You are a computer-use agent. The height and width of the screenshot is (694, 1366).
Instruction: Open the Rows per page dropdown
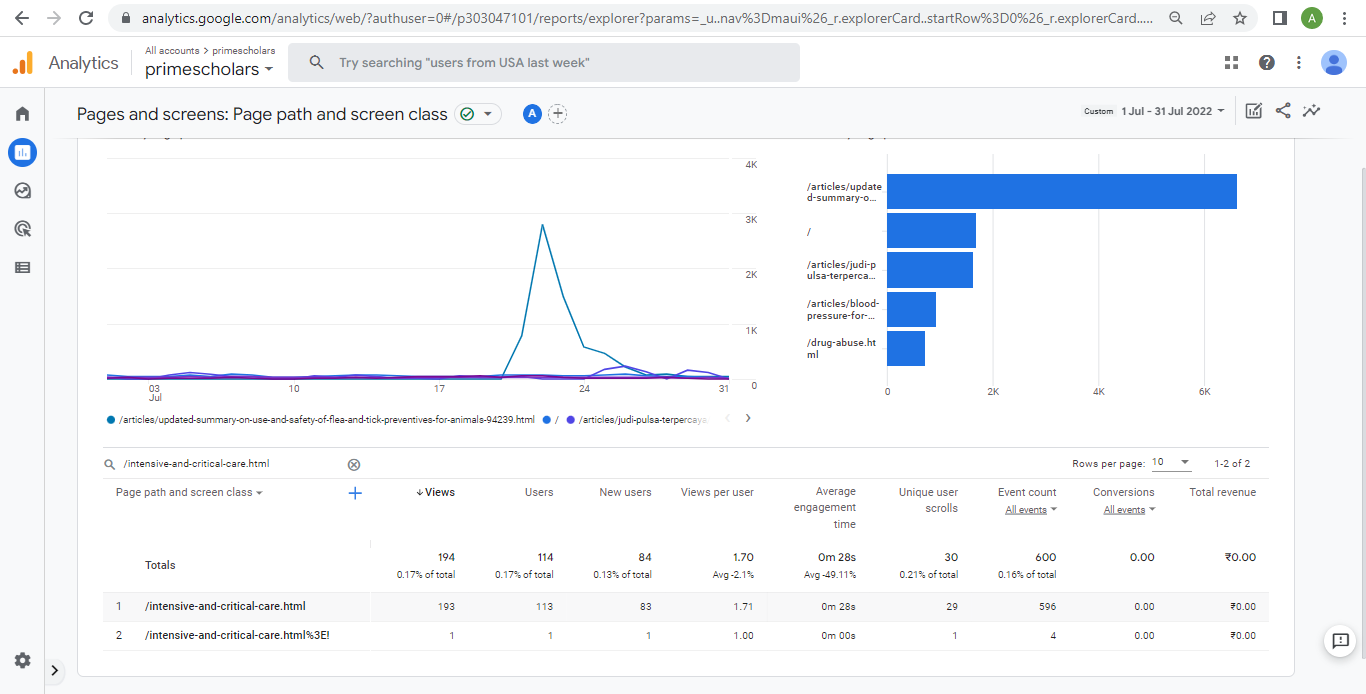[1172, 463]
